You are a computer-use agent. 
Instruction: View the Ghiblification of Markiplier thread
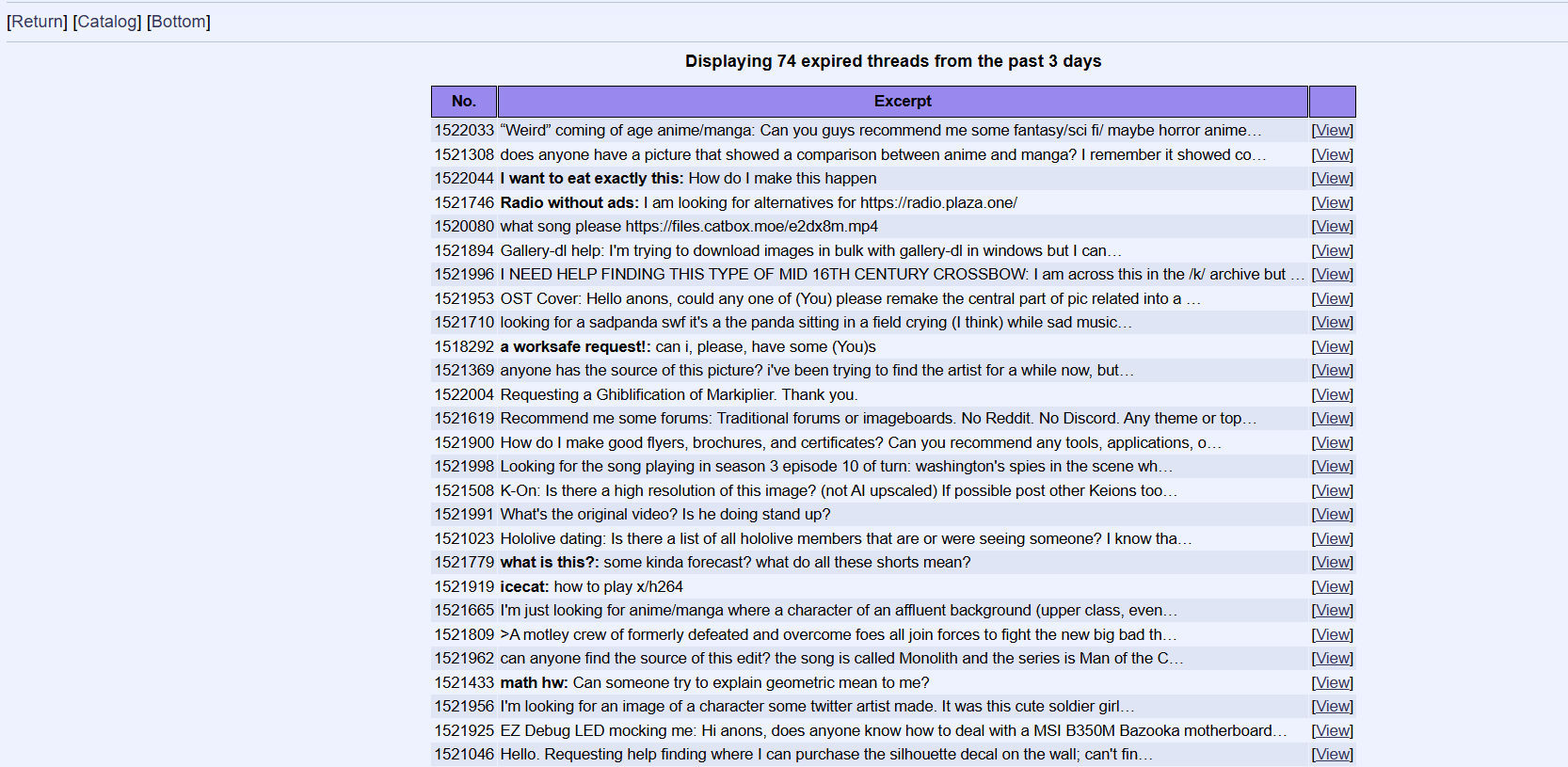[1333, 395]
